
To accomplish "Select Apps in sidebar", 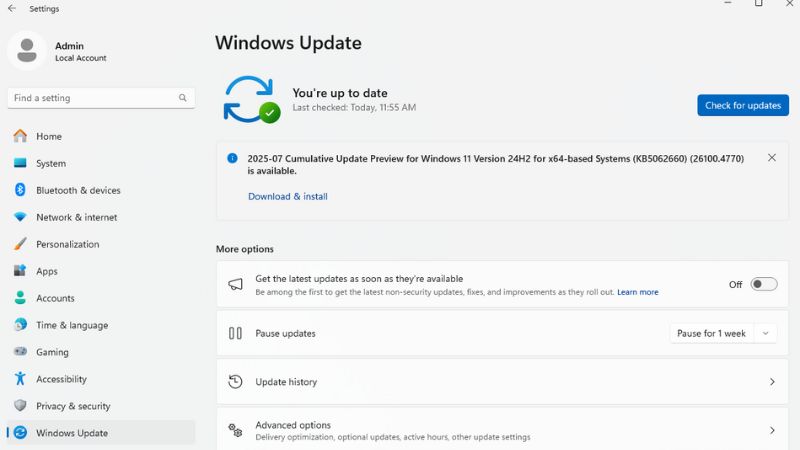I will 101,271.
